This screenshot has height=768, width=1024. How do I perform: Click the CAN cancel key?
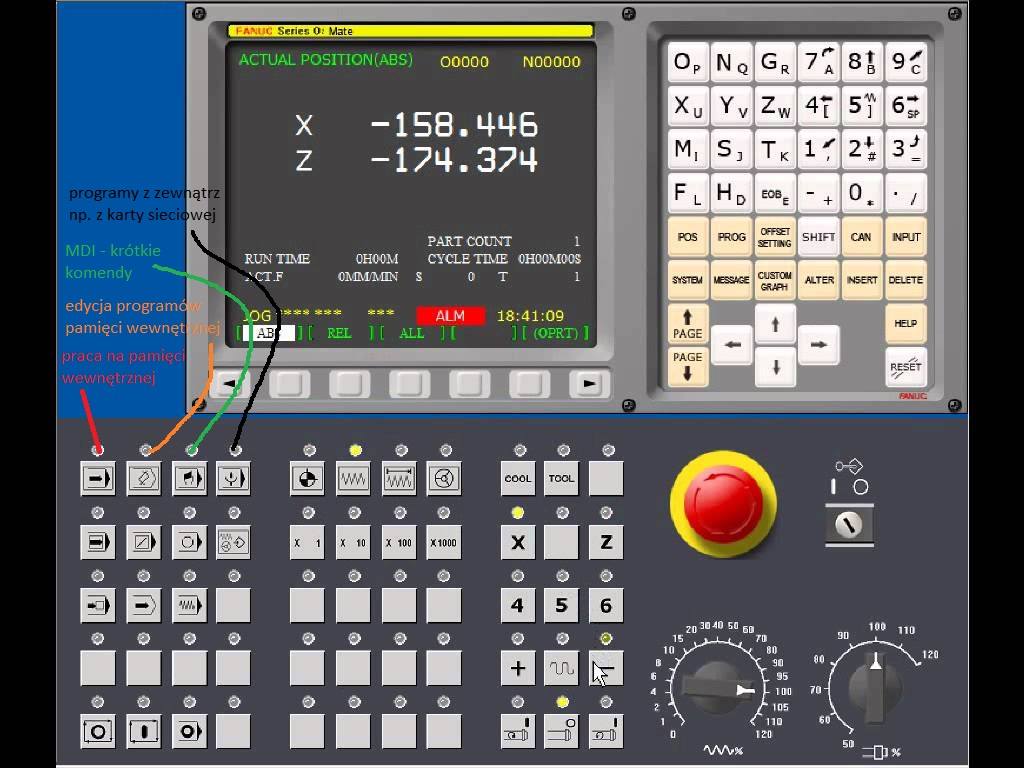click(861, 237)
